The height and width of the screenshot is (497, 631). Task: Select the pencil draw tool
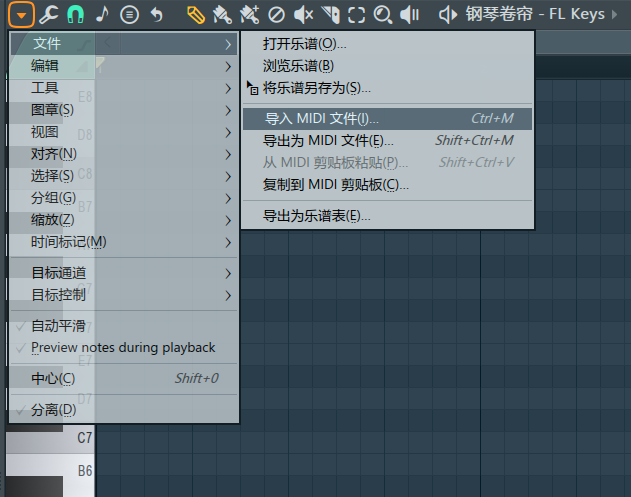coord(195,14)
